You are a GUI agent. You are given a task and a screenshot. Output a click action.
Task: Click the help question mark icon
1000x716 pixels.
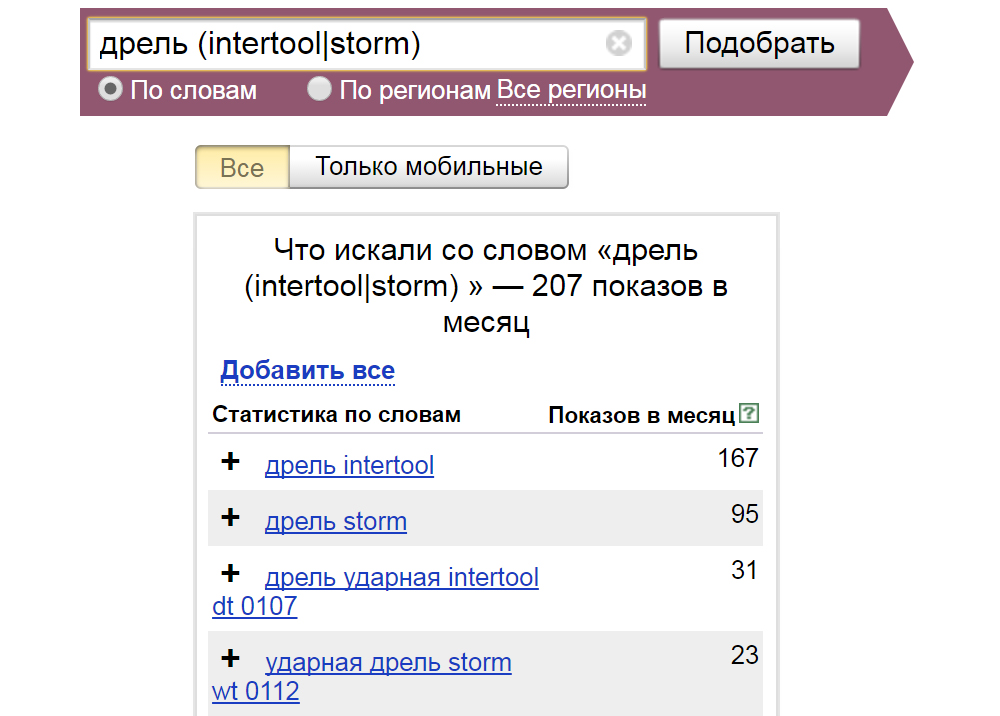tap(749, 413)
